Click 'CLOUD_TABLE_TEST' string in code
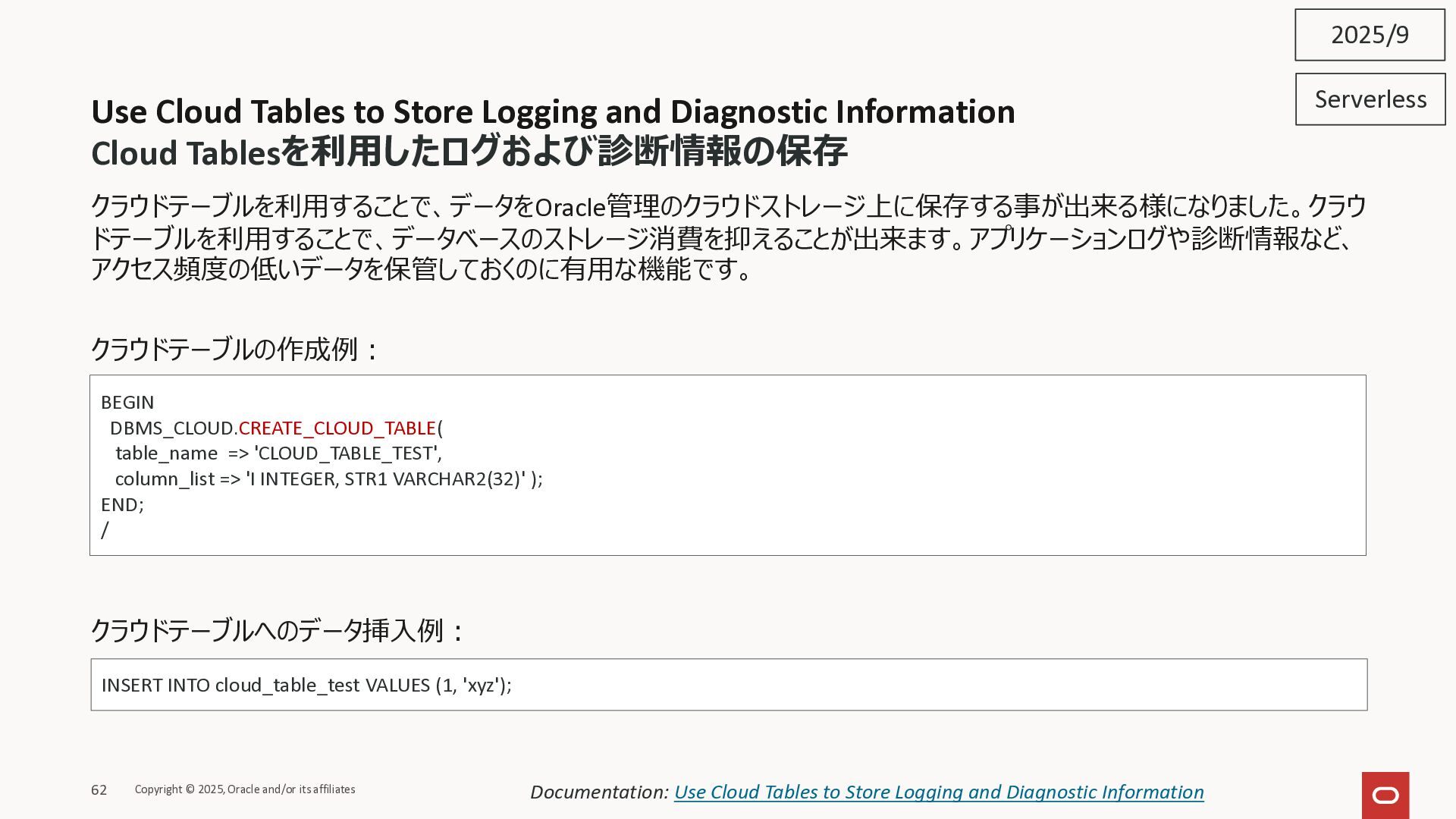Image resolution: width=1456 pixels, height=819 pixels. click(347, 453)
